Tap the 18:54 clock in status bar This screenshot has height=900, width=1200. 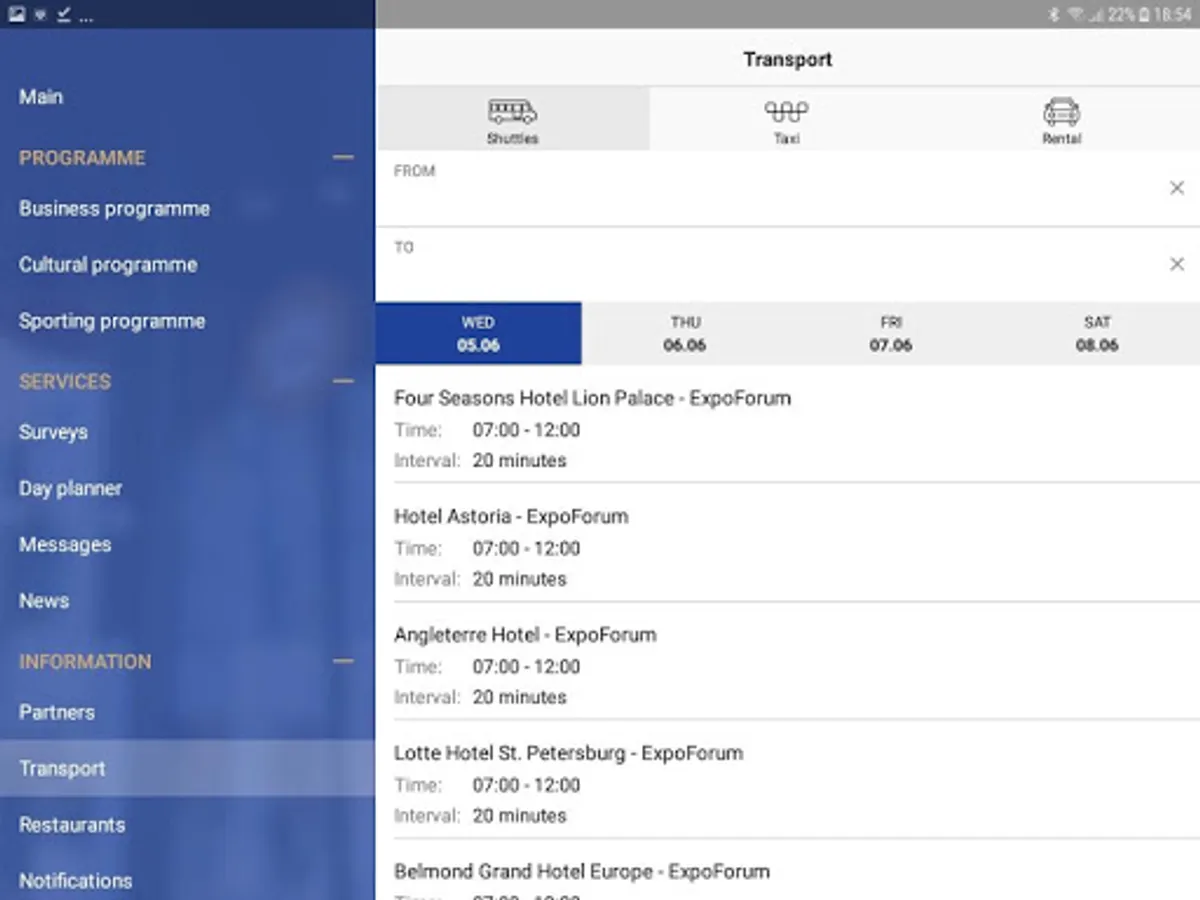(1172, 14)
